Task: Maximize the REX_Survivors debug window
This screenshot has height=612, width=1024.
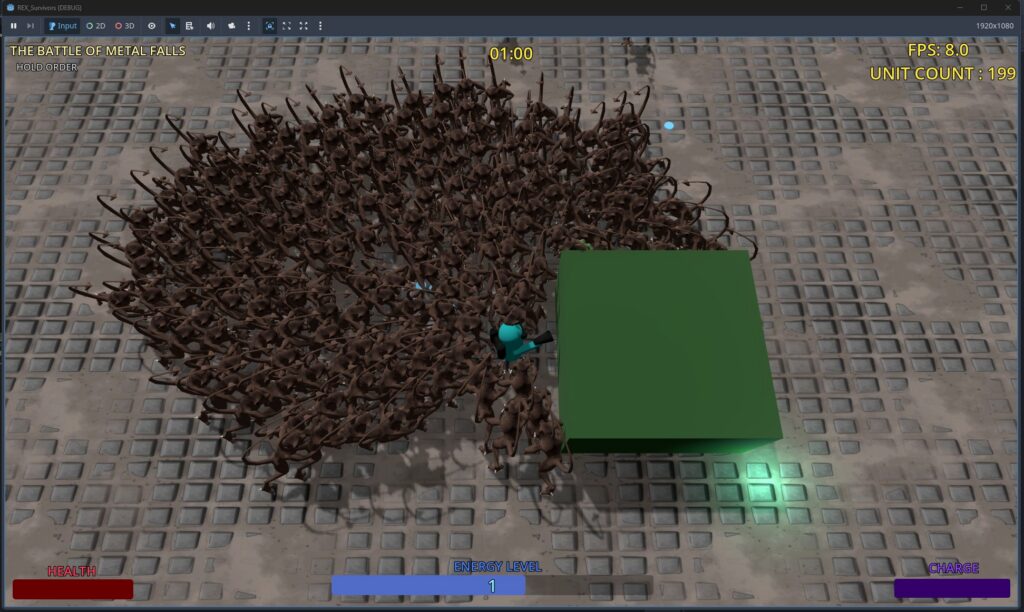Action: pos(982,7)
